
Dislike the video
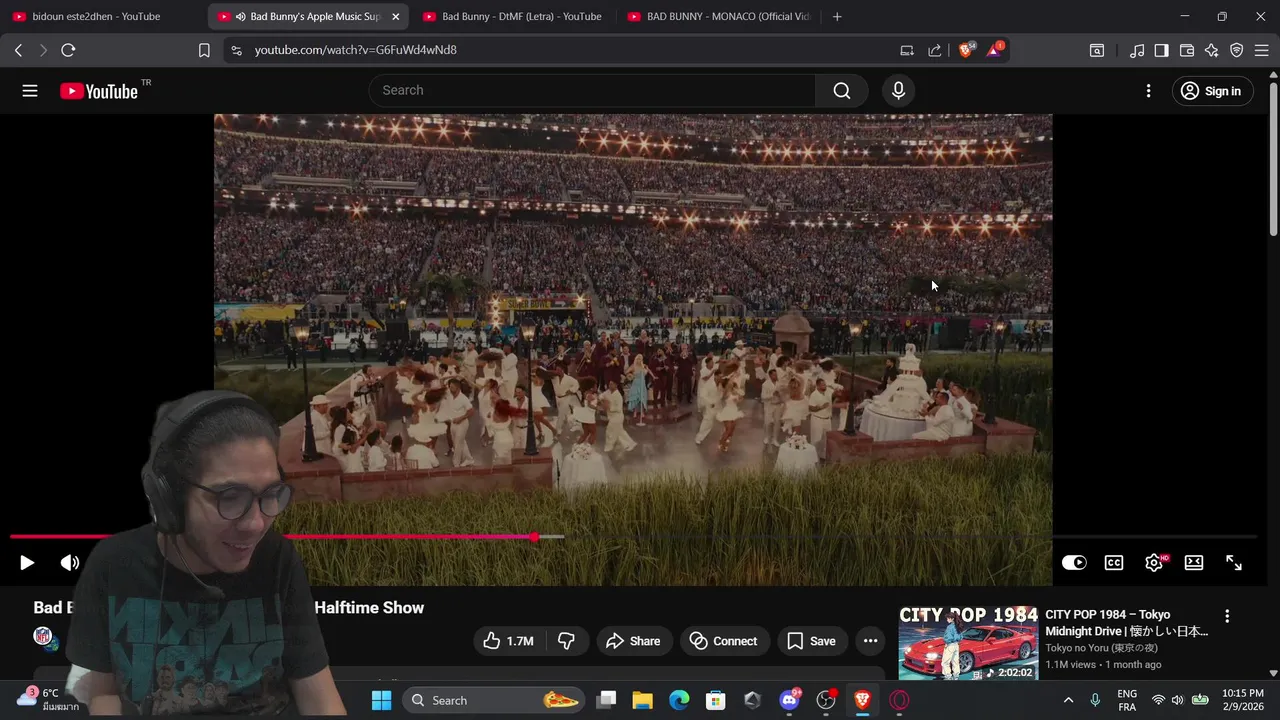pyautogui.click(x=567, y=641)
